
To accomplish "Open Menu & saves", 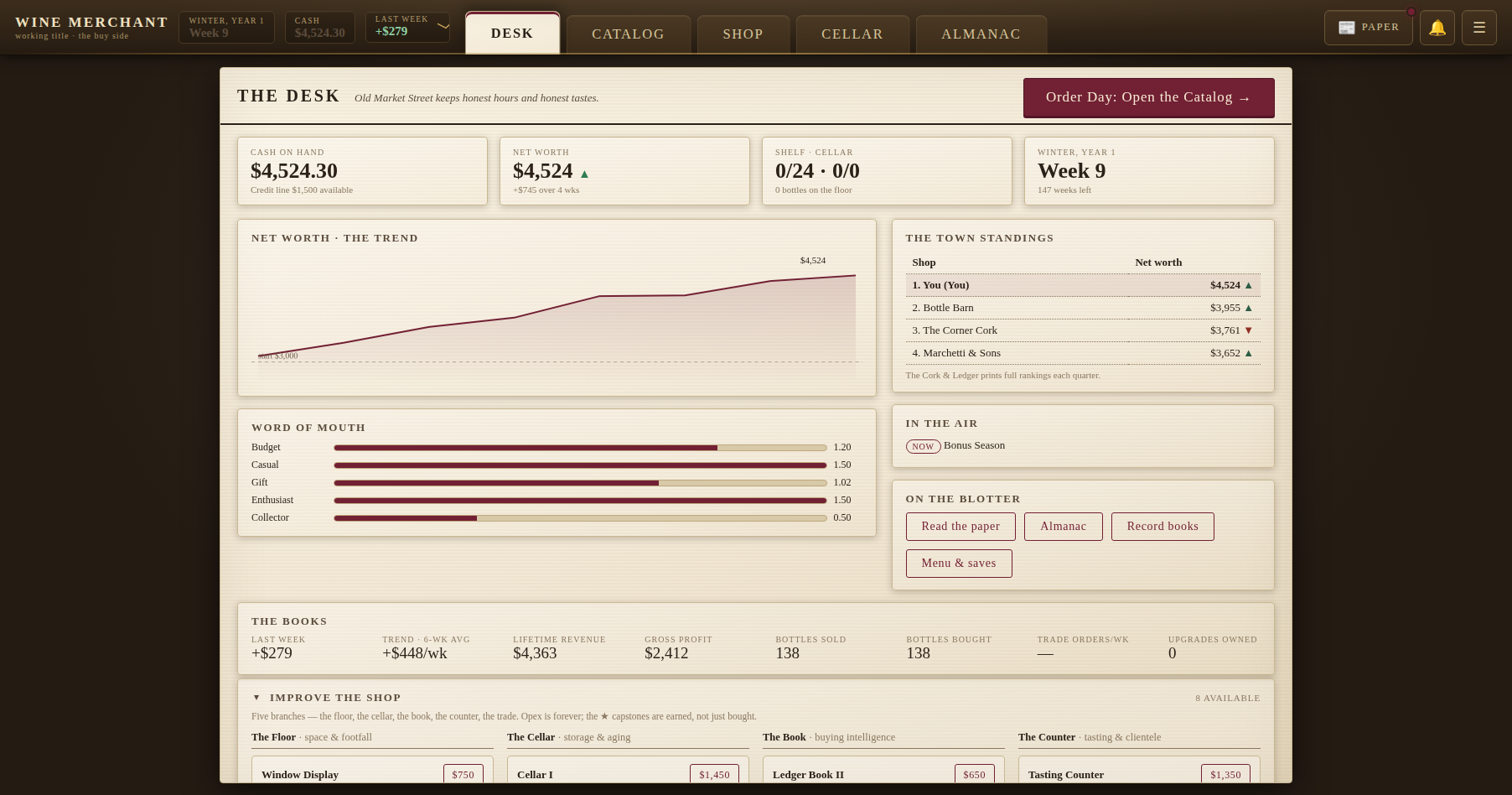I will (x=959, y=564).
